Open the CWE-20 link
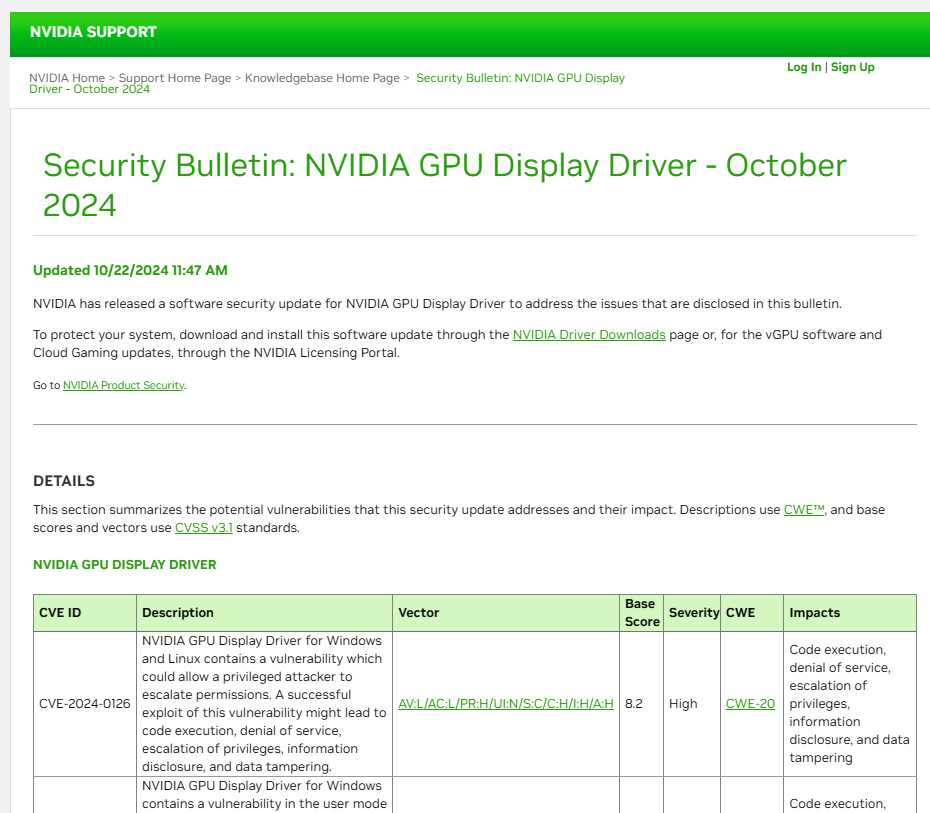Image resolution: width=930 pixels, height=813 pixels. [x=750, y=704]
